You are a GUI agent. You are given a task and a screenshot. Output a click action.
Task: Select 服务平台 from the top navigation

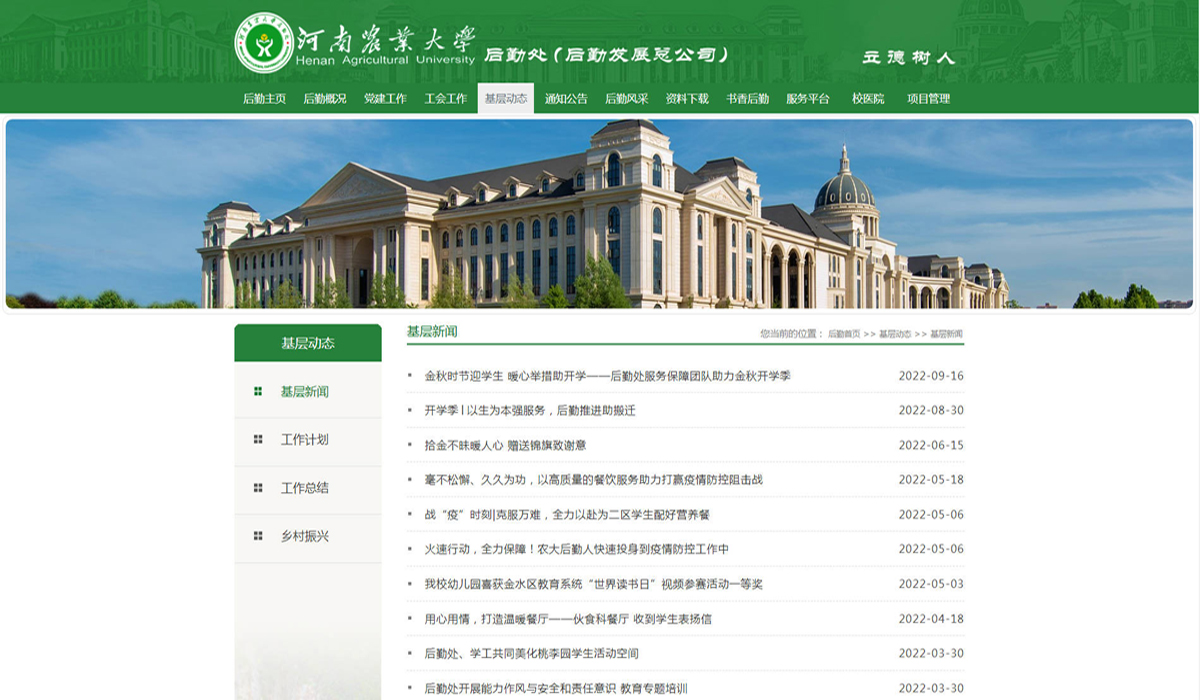[807, 98]
